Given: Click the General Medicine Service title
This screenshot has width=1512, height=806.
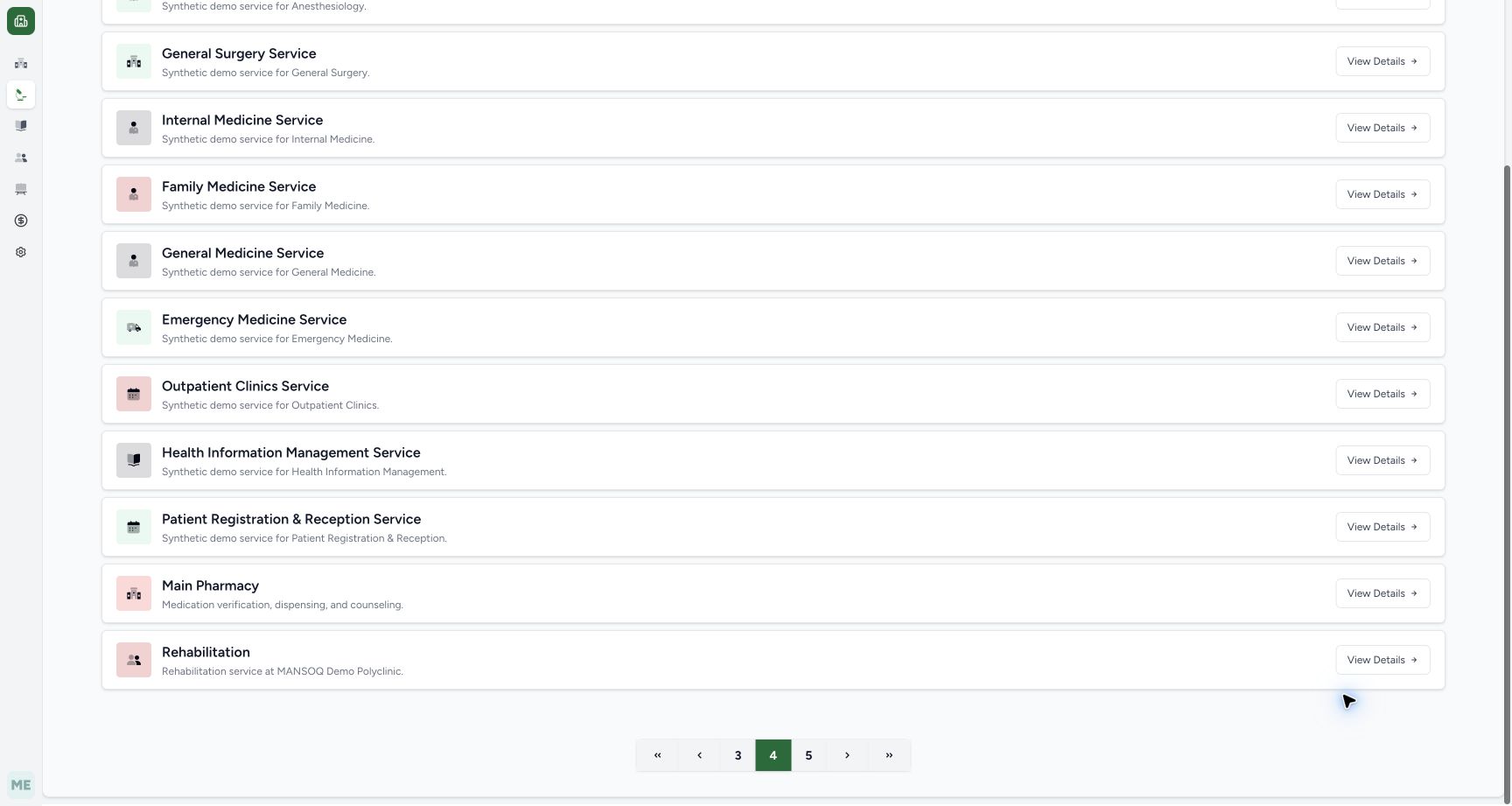Looking at the screenshot, I should tap(242, 253).
